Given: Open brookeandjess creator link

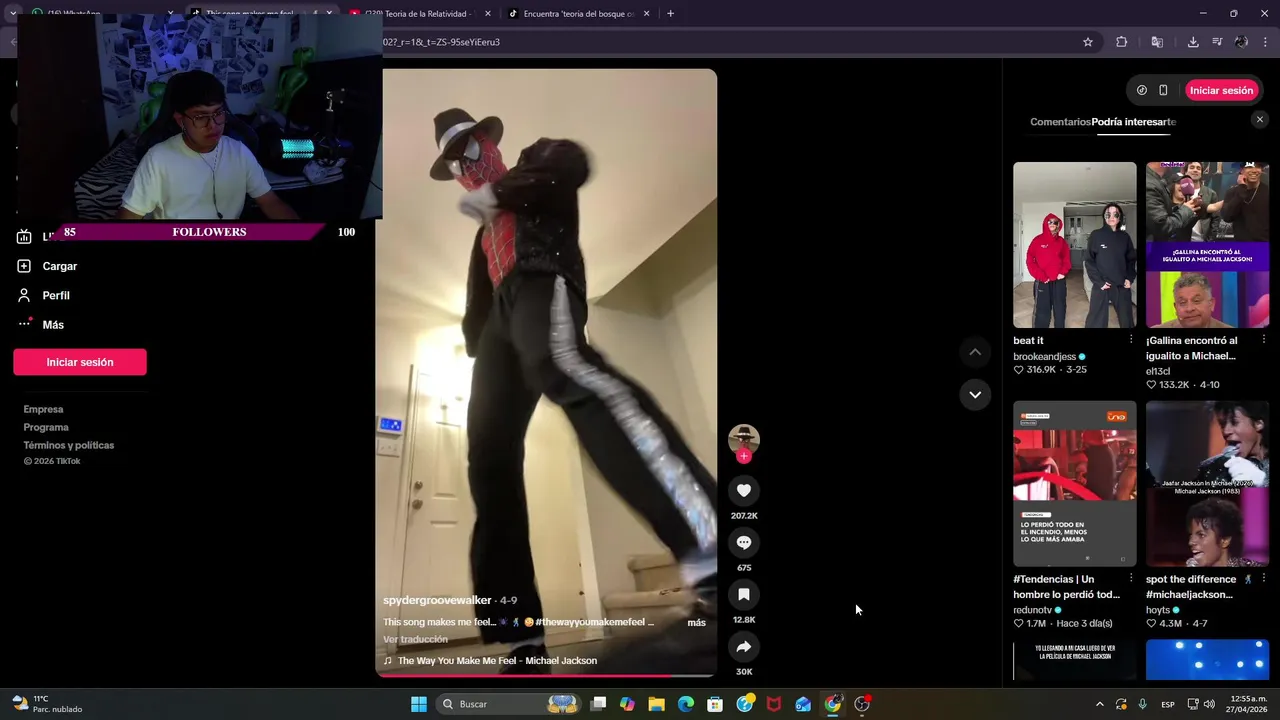Looking at the screenshot, I should pos(1044,356).
